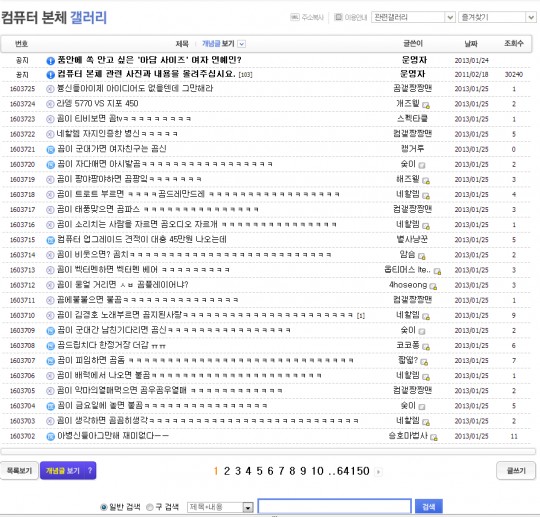
Task: Click the question mark on 개념글 보기 button
Action: coord(90,471)
